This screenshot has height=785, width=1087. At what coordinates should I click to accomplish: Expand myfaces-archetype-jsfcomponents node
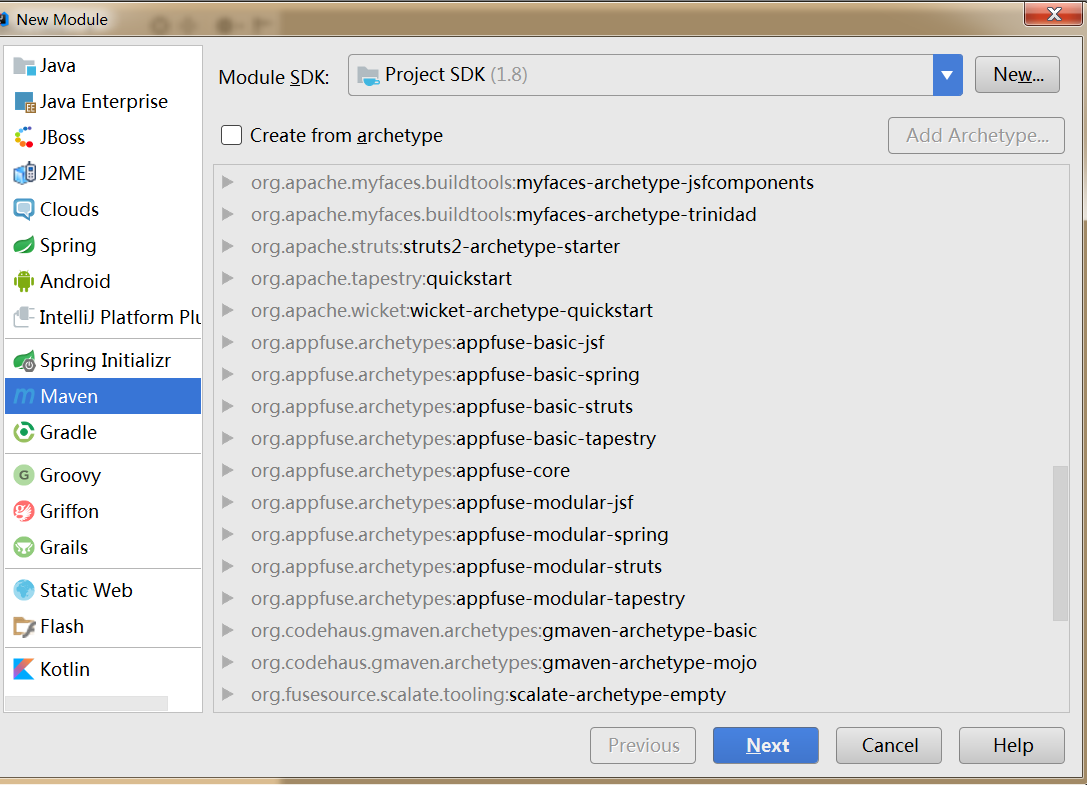pos(227,182)
